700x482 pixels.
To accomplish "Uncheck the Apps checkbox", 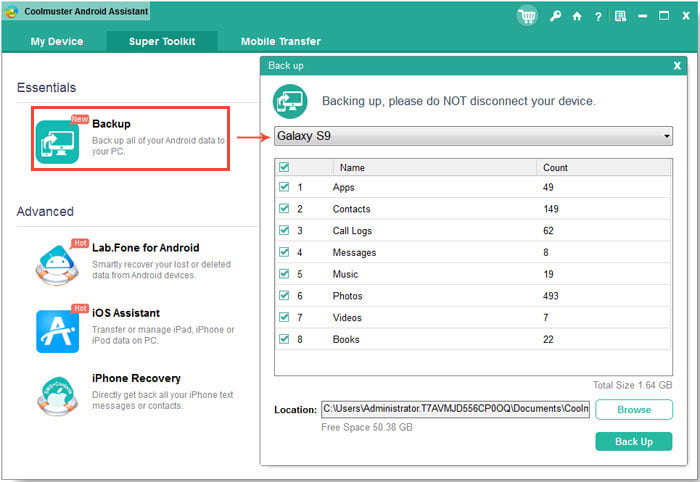I will point(284,187).
